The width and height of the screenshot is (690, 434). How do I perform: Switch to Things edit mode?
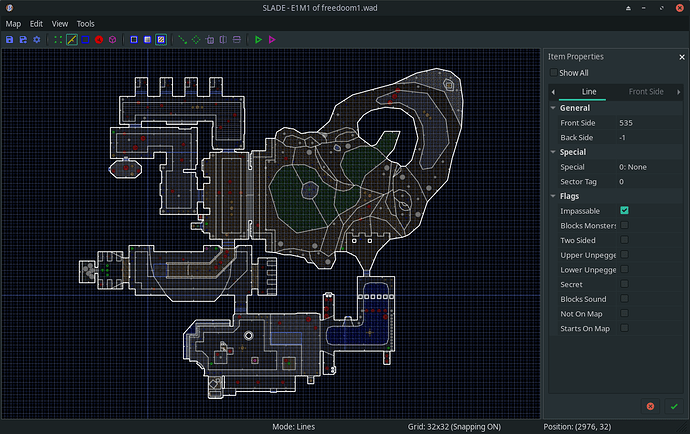coord(99,39)
